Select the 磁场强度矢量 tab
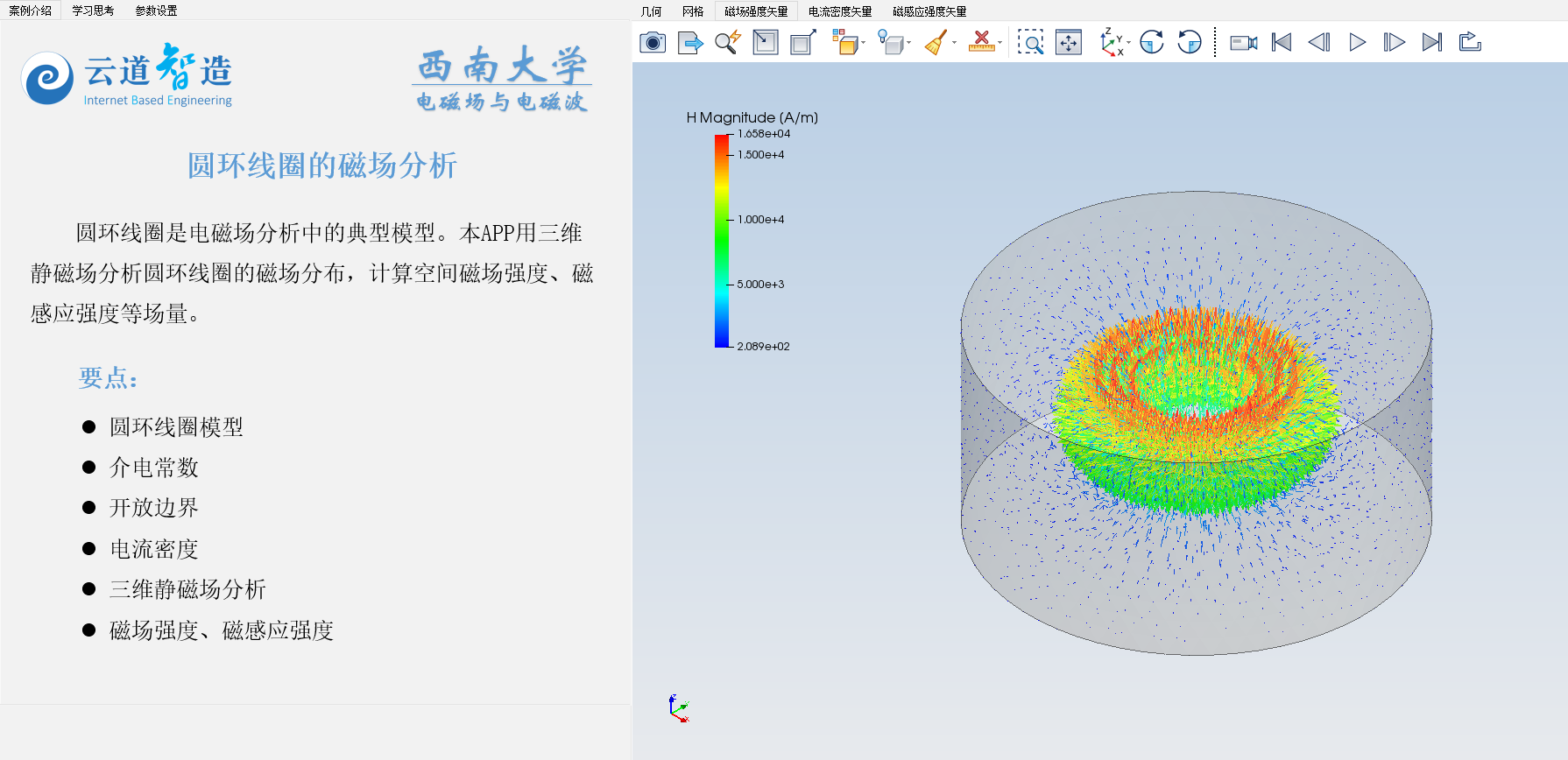Screen dimensions: 1568x760 756,11
